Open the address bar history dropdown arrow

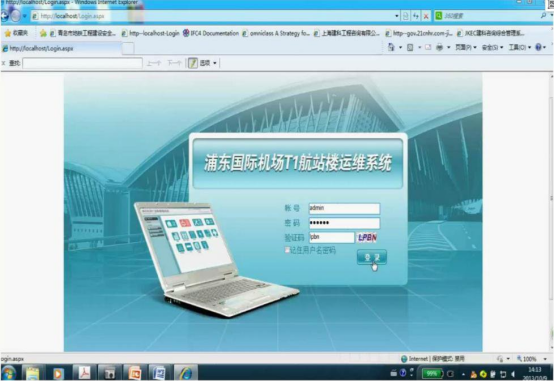(397, 16)
